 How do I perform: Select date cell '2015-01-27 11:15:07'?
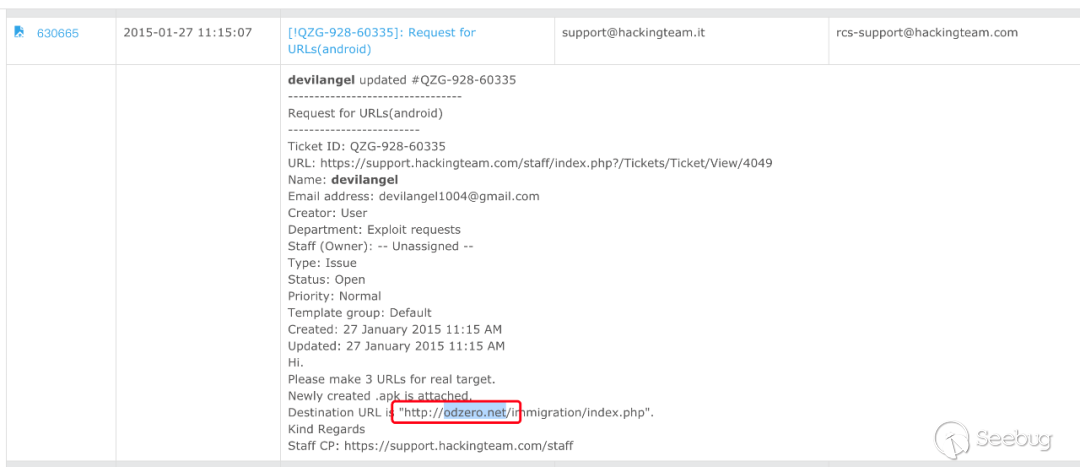[x=188, y=32]
